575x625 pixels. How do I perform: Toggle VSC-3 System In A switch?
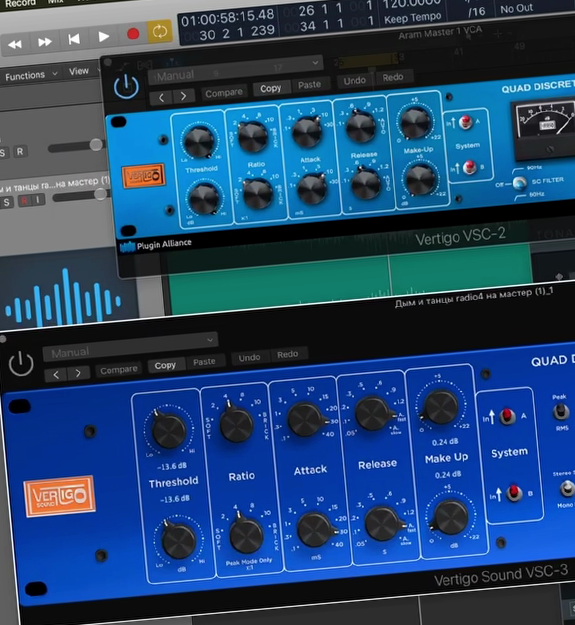(x=507, y=416)
